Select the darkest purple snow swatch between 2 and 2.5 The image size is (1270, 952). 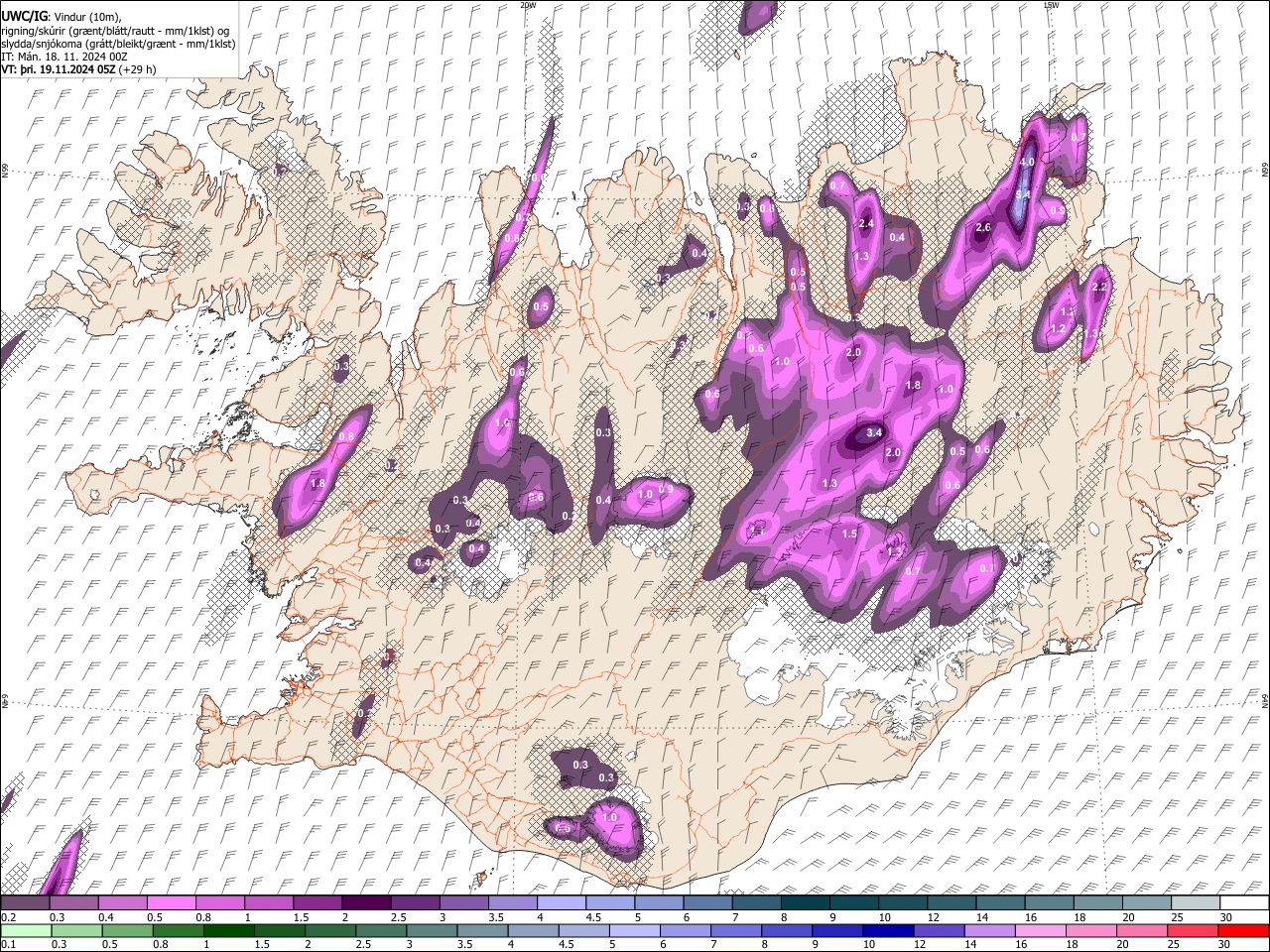pyautogui.click(x=365, y=903)
